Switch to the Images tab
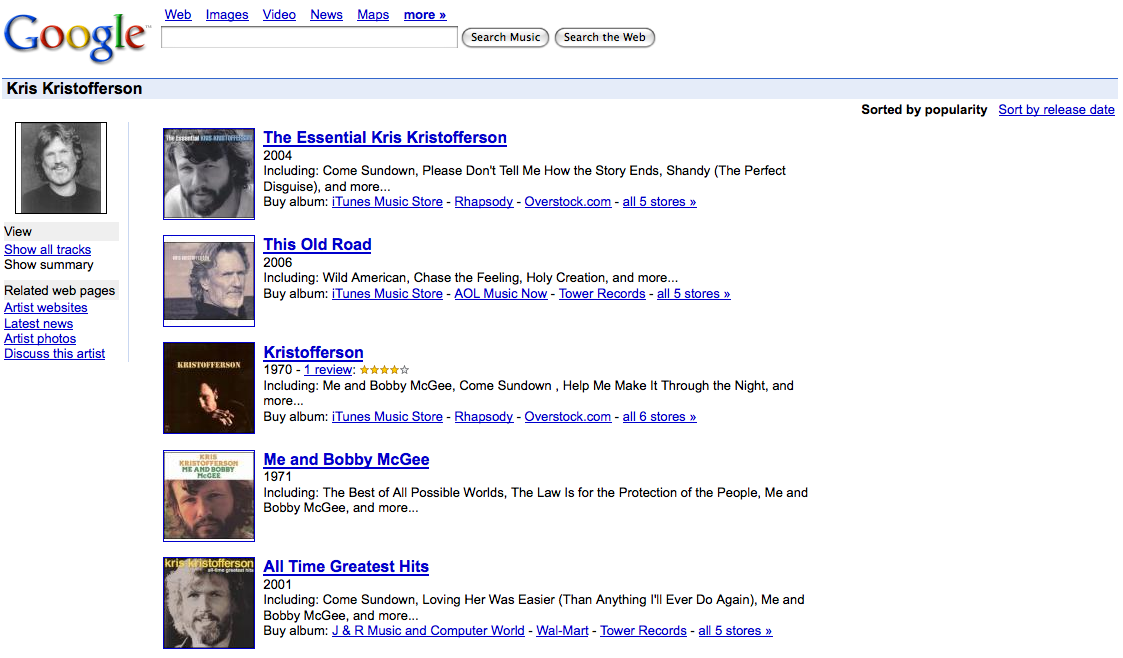 227,15
